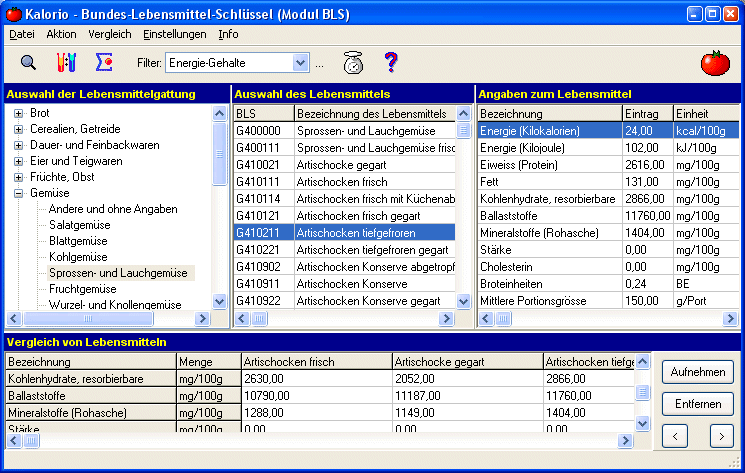Click the kitchen scale icon

[x=353, y=63]
